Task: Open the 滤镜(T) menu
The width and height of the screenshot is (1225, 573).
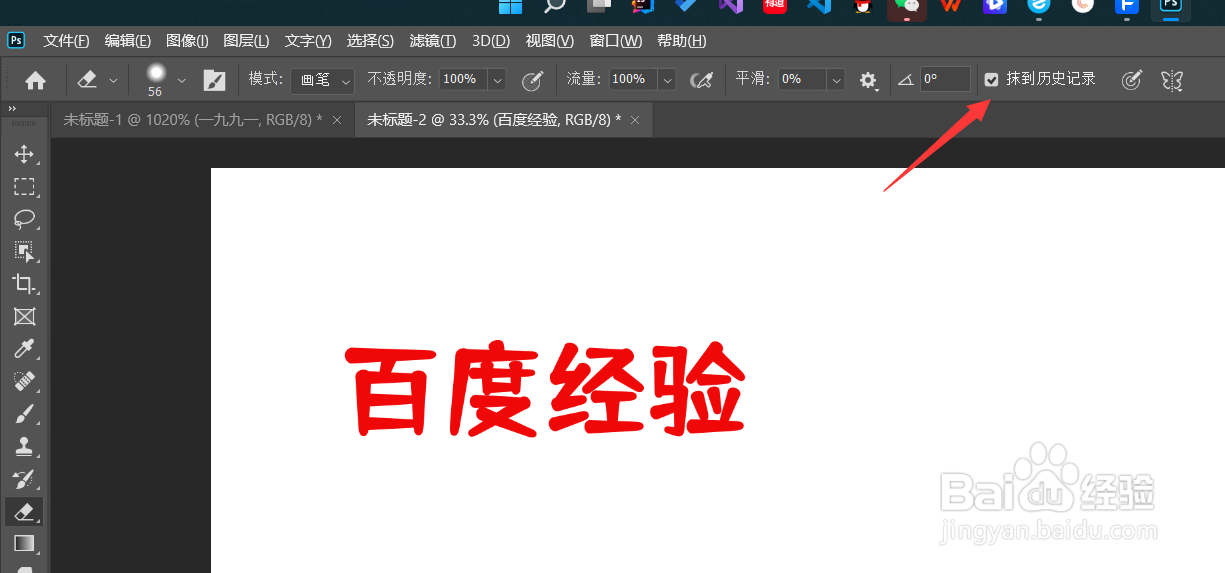Action: click(433, 41)
